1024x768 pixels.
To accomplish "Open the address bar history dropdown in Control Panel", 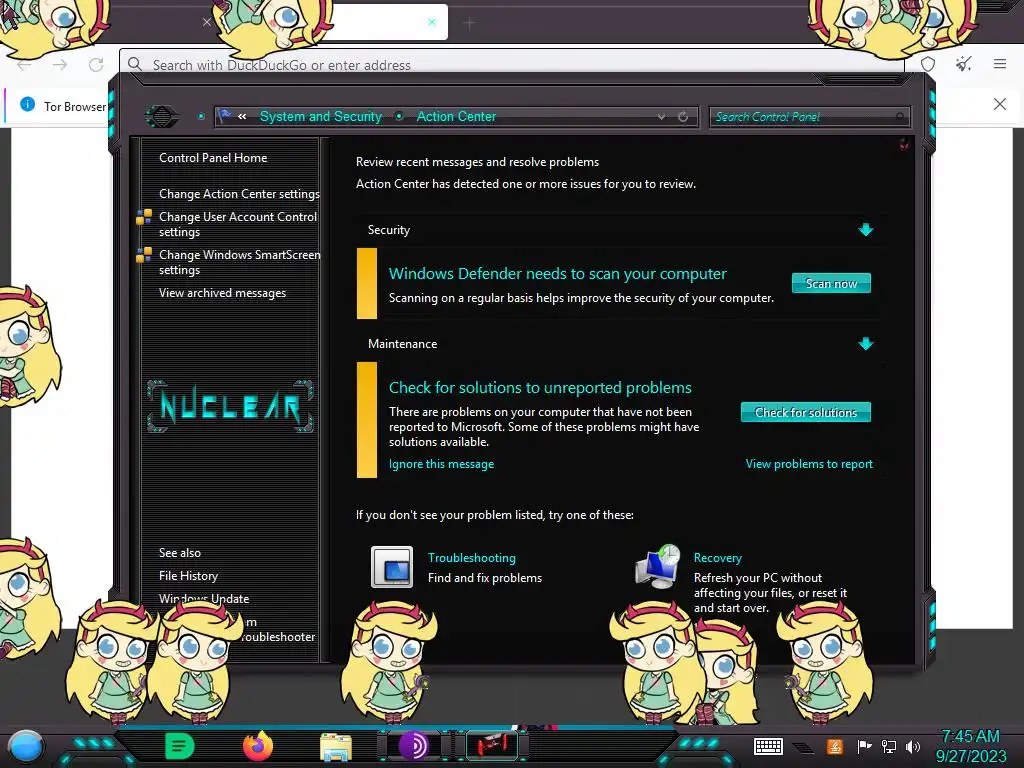I will pyautogui.click(x=661, y=117).
